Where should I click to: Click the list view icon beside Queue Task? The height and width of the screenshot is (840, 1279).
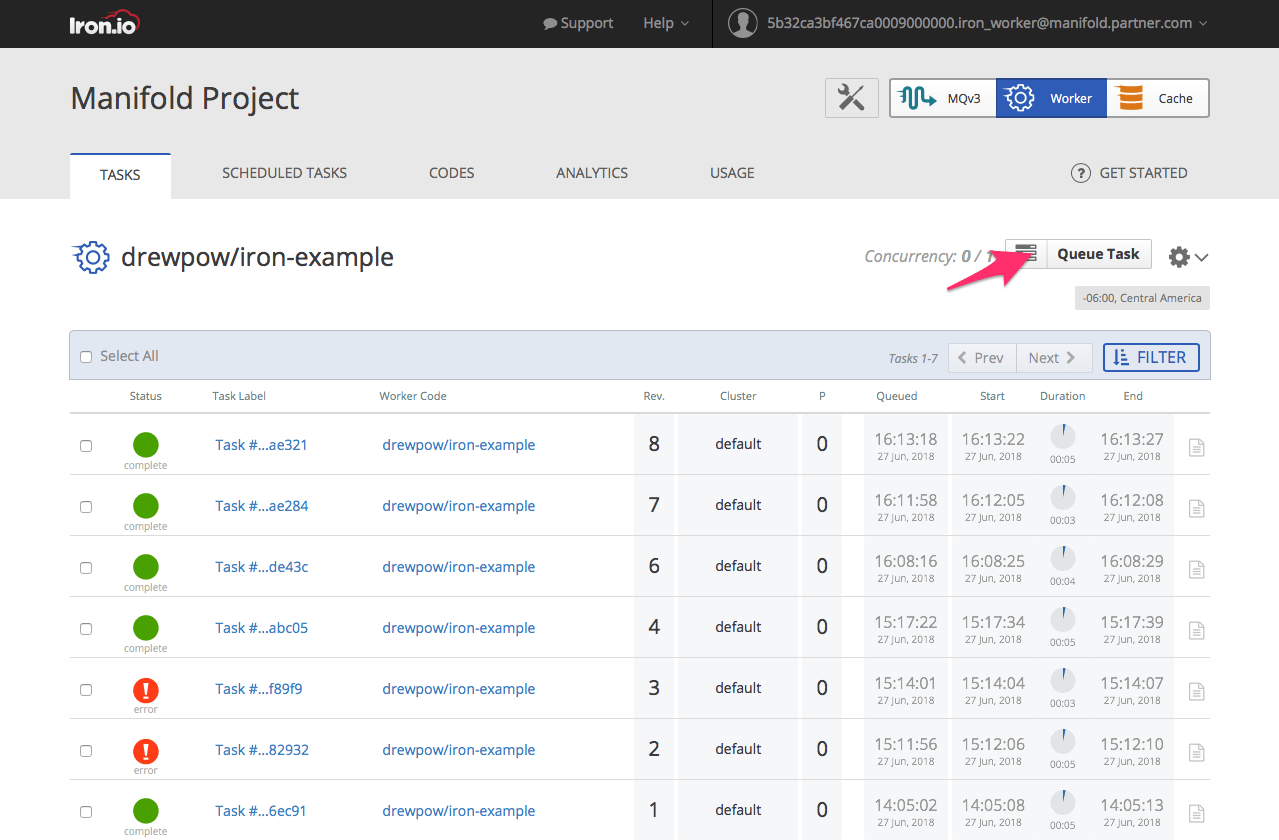(1025, 254)
